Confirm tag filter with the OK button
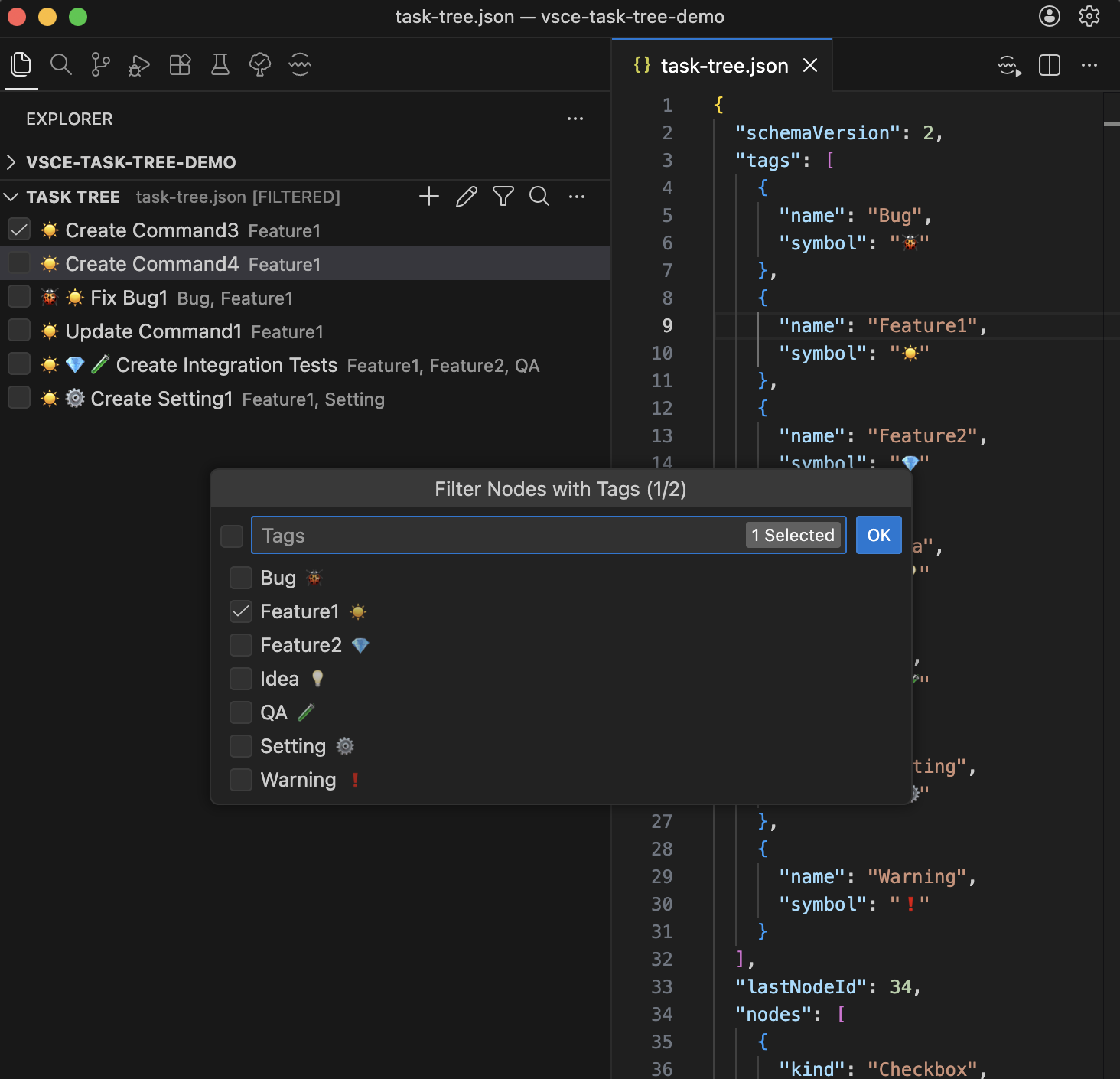1120x1079 pixels. tap(878, 535)
